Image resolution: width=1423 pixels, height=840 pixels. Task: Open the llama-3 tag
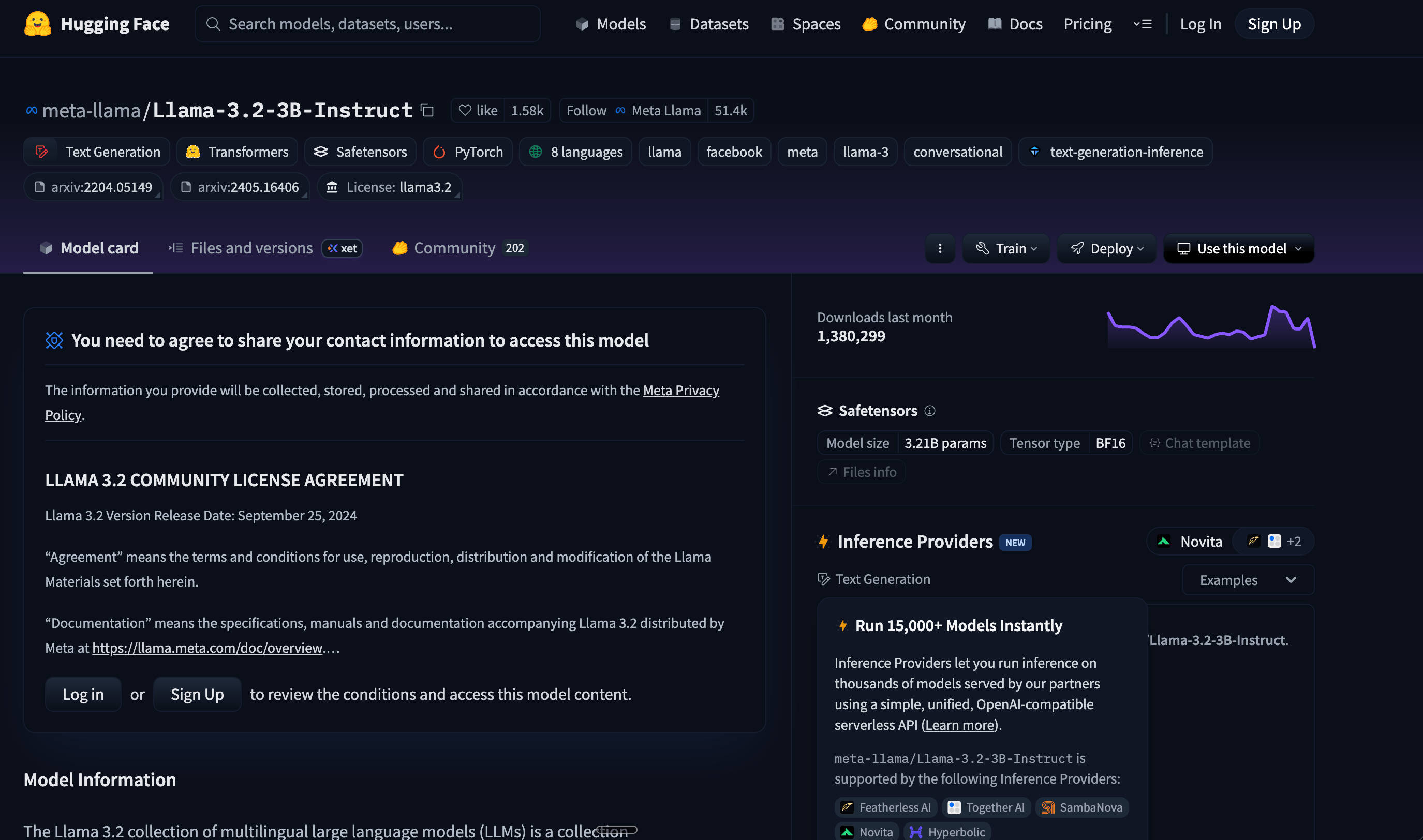point(865,152)
